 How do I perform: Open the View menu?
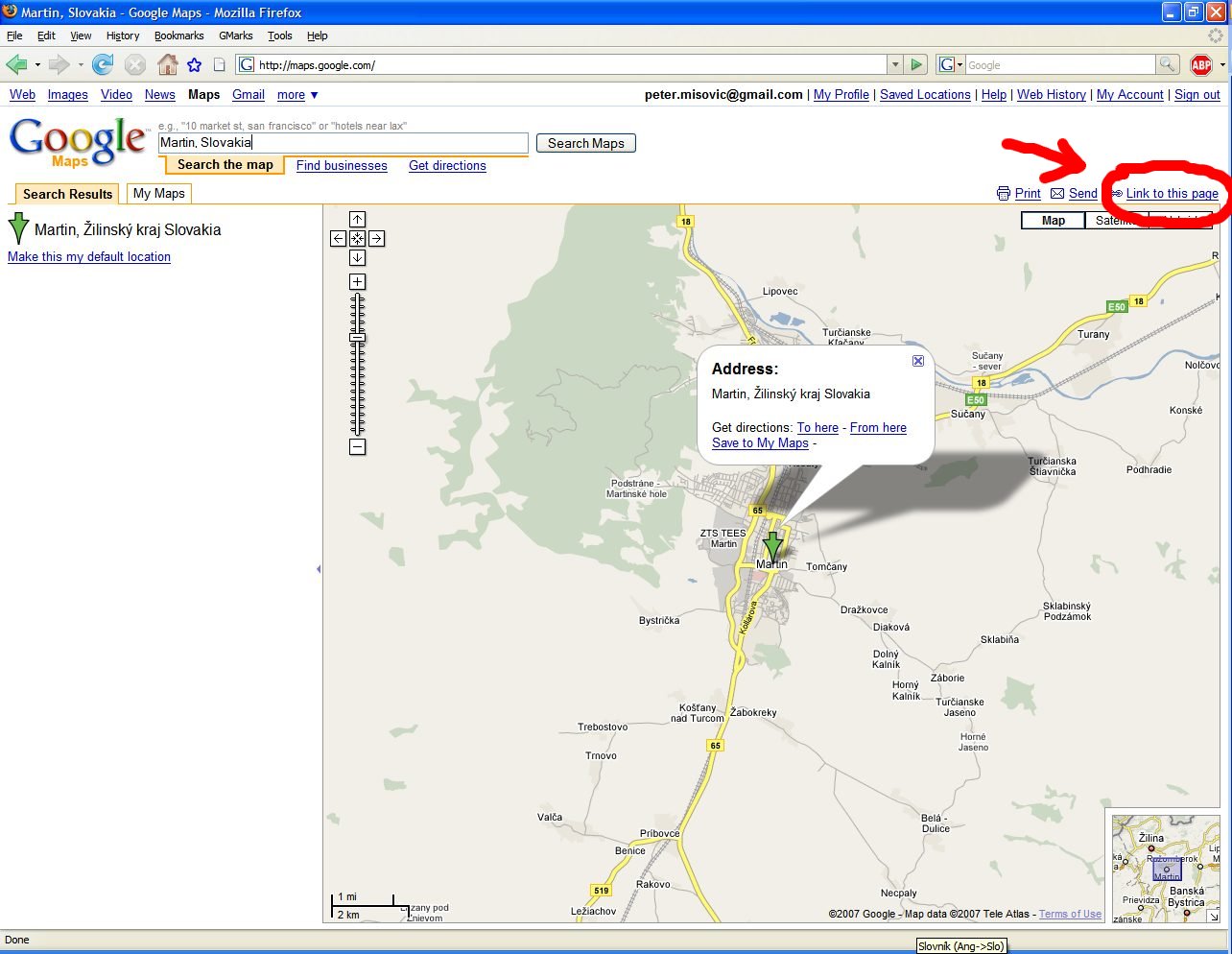pos(81,36)
